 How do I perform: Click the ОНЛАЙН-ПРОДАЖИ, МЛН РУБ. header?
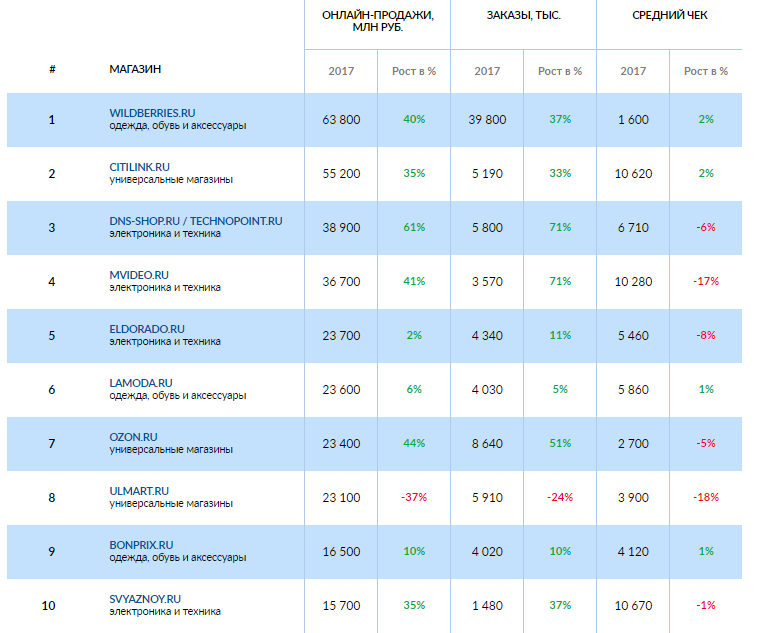click(x=377, y=22)
